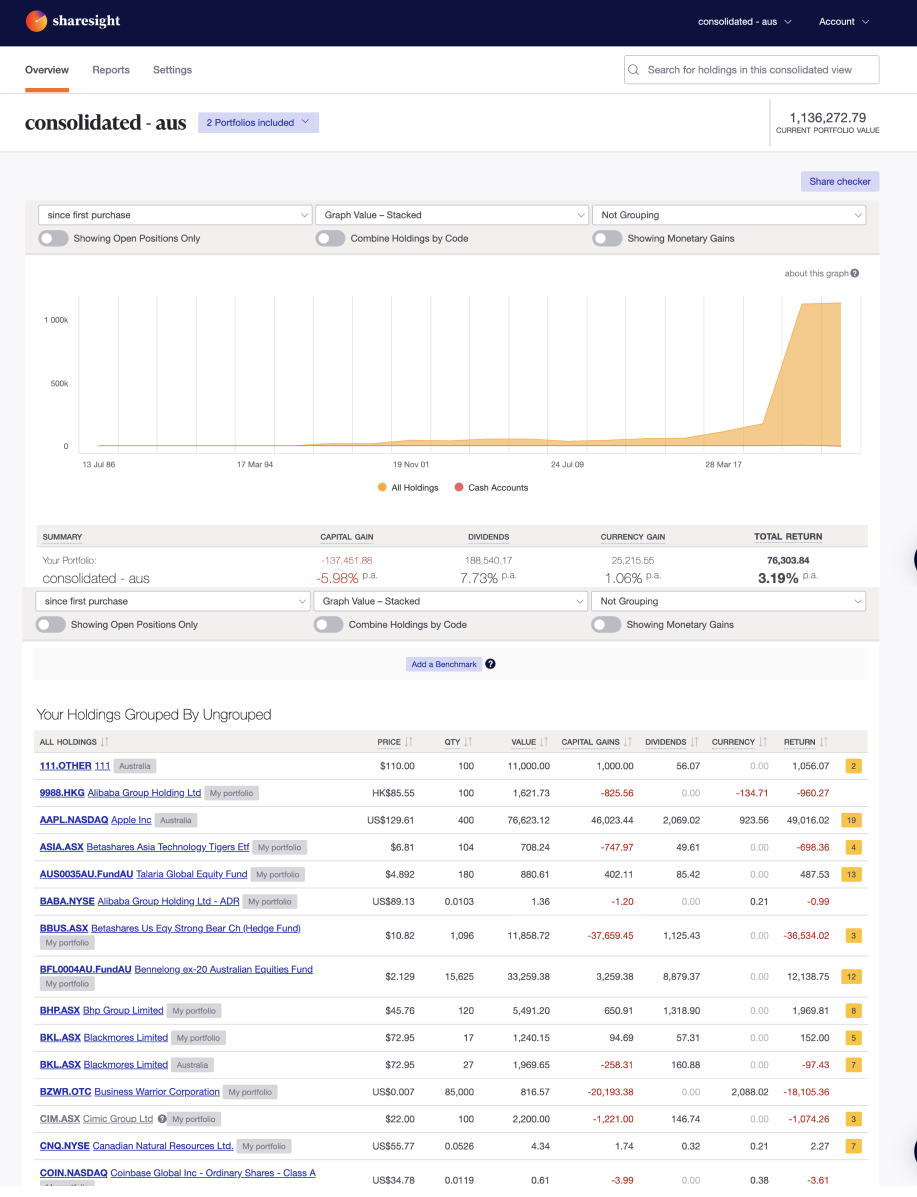
Task: Sort table by Currency column arrows
Action: (x=763, y=742)
